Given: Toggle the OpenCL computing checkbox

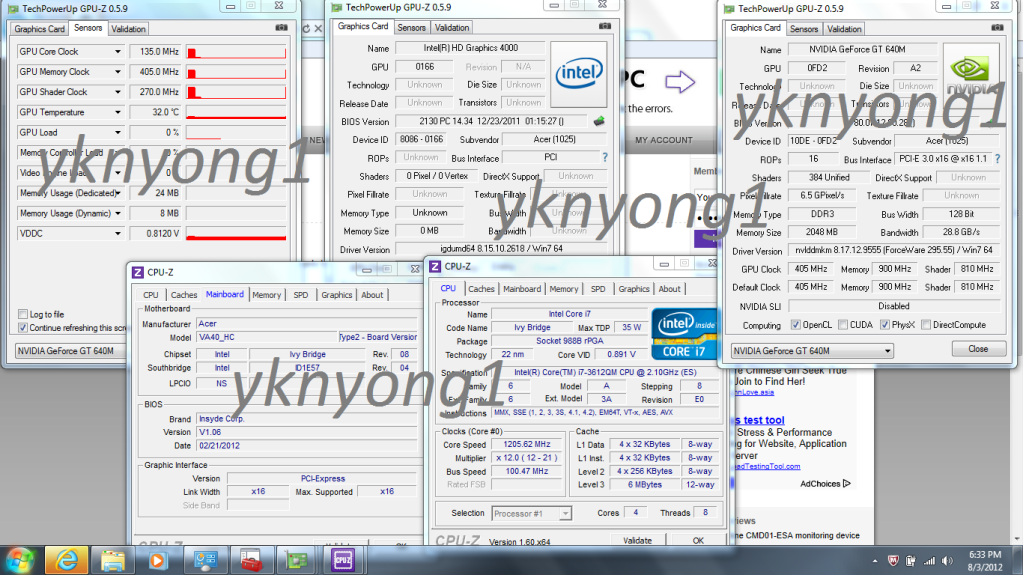Looking at the screenshot, I should [795, 324].
